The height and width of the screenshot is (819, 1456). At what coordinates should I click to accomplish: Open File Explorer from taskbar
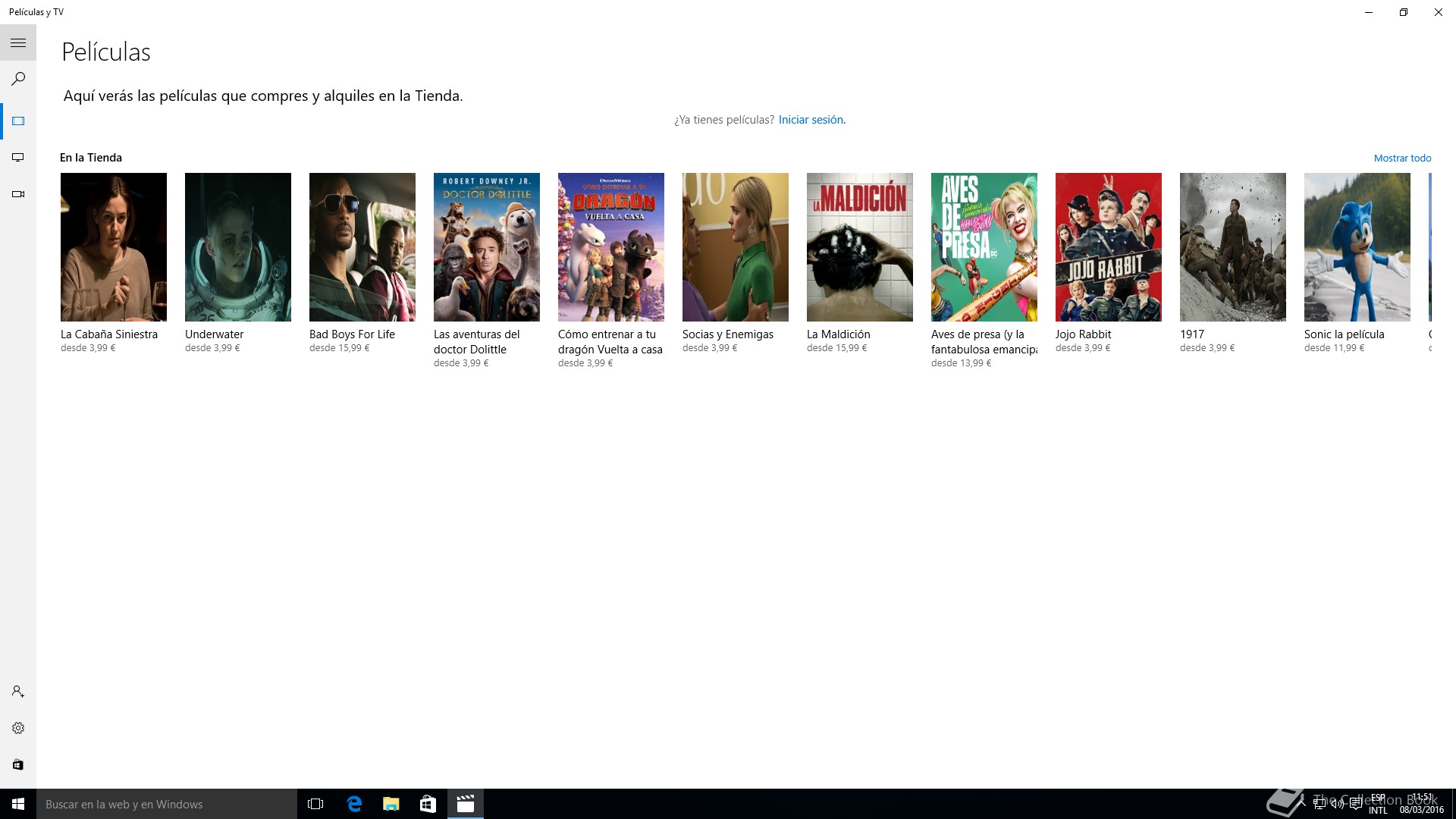391,804
